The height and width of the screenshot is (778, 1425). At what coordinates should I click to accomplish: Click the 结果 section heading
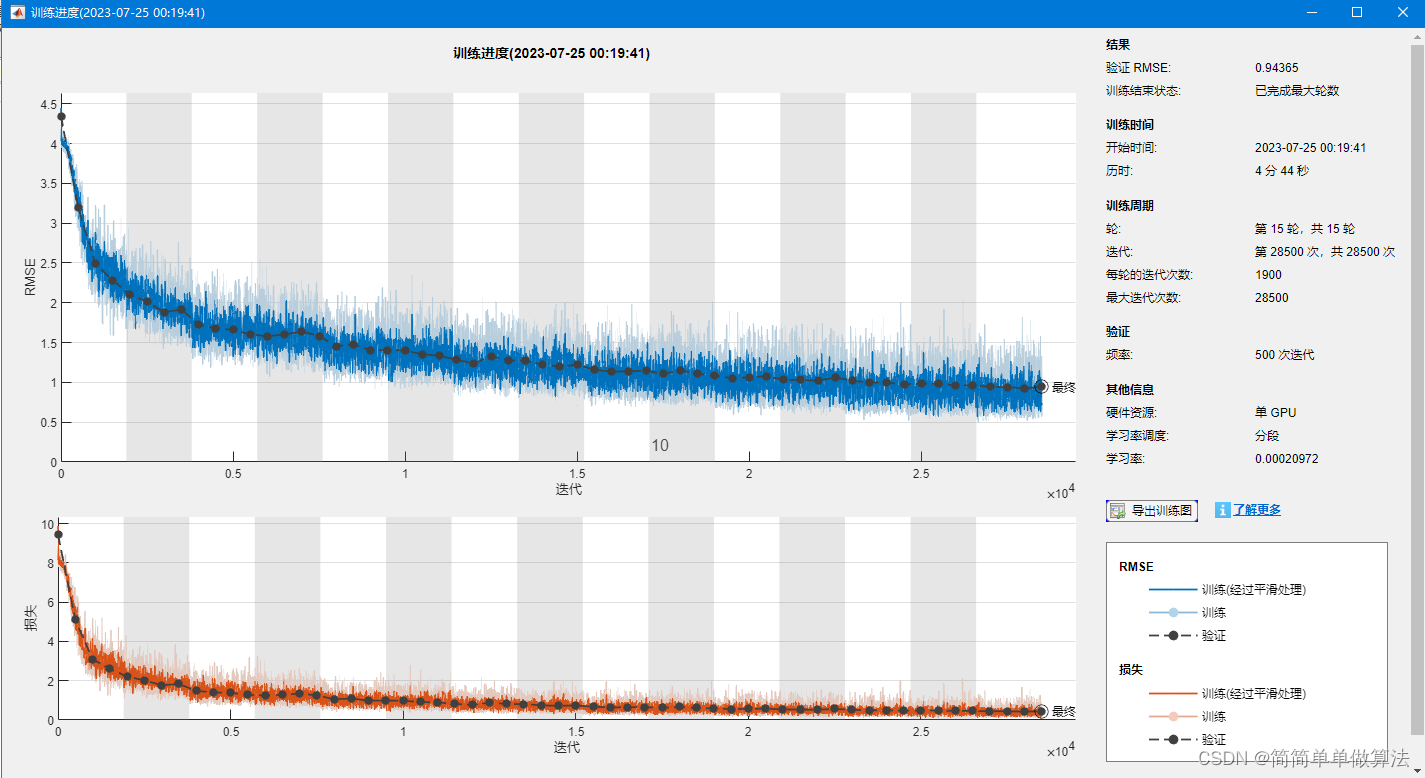pyautogui.click(x=1118, y=45)
